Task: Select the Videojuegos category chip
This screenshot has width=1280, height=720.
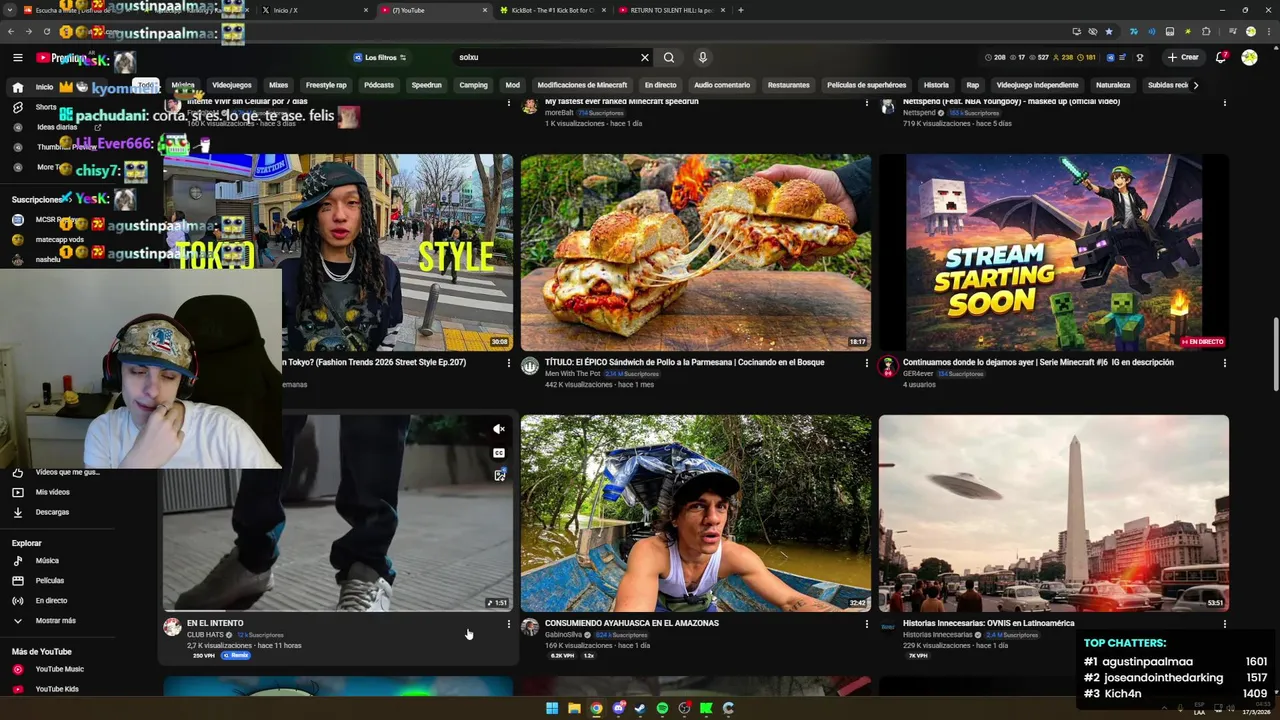Action: pyautogui.click(x=232, y=85)
